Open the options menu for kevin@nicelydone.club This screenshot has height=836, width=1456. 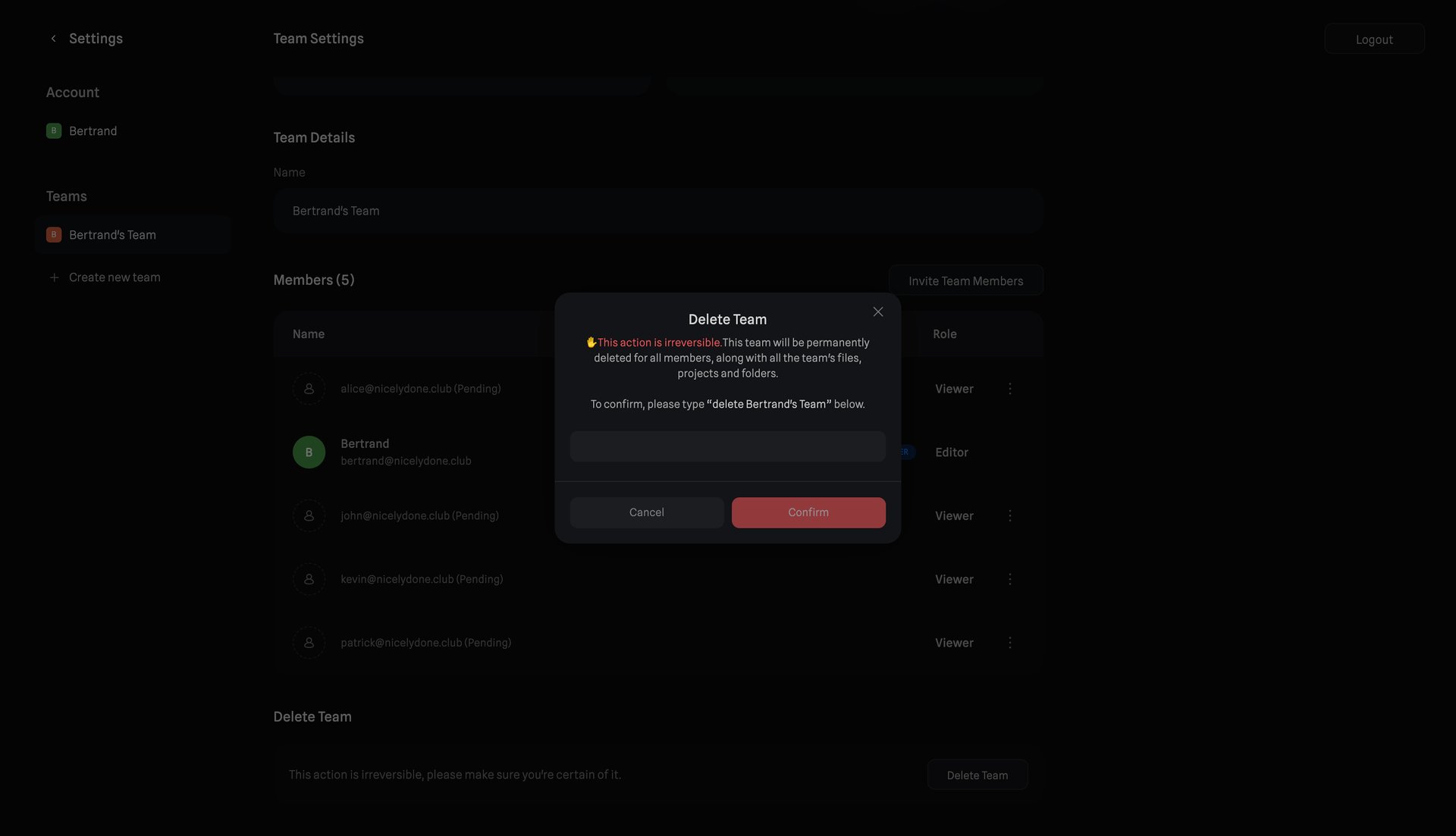pyautogui.click(x=1009, y=578)
